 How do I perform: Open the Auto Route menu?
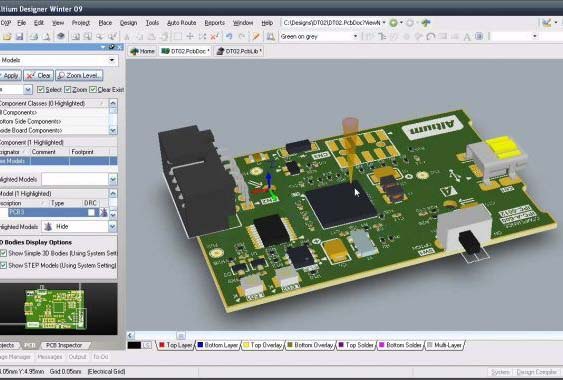pyautogui.click(x=182, y=23)
